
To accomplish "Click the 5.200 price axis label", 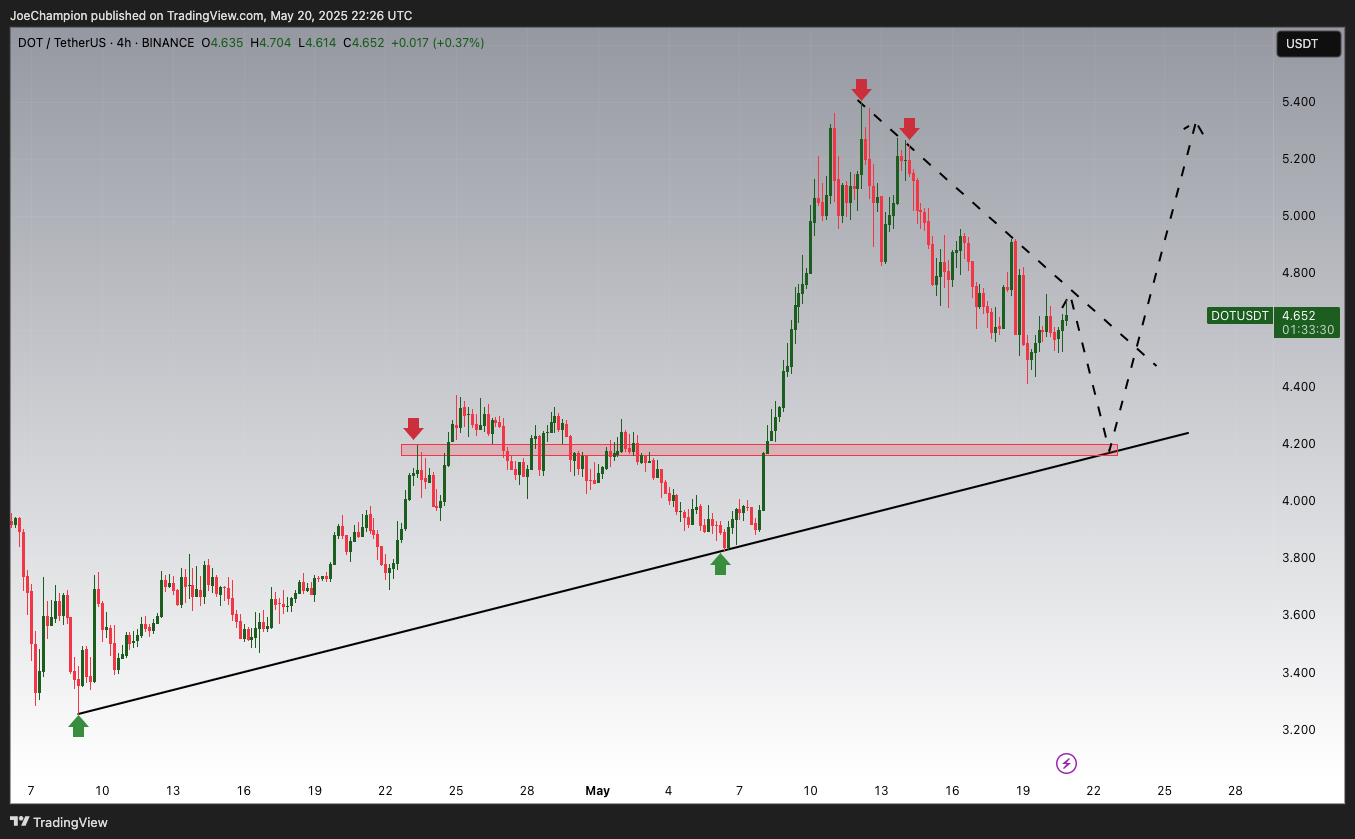I will coord(1299,159).
